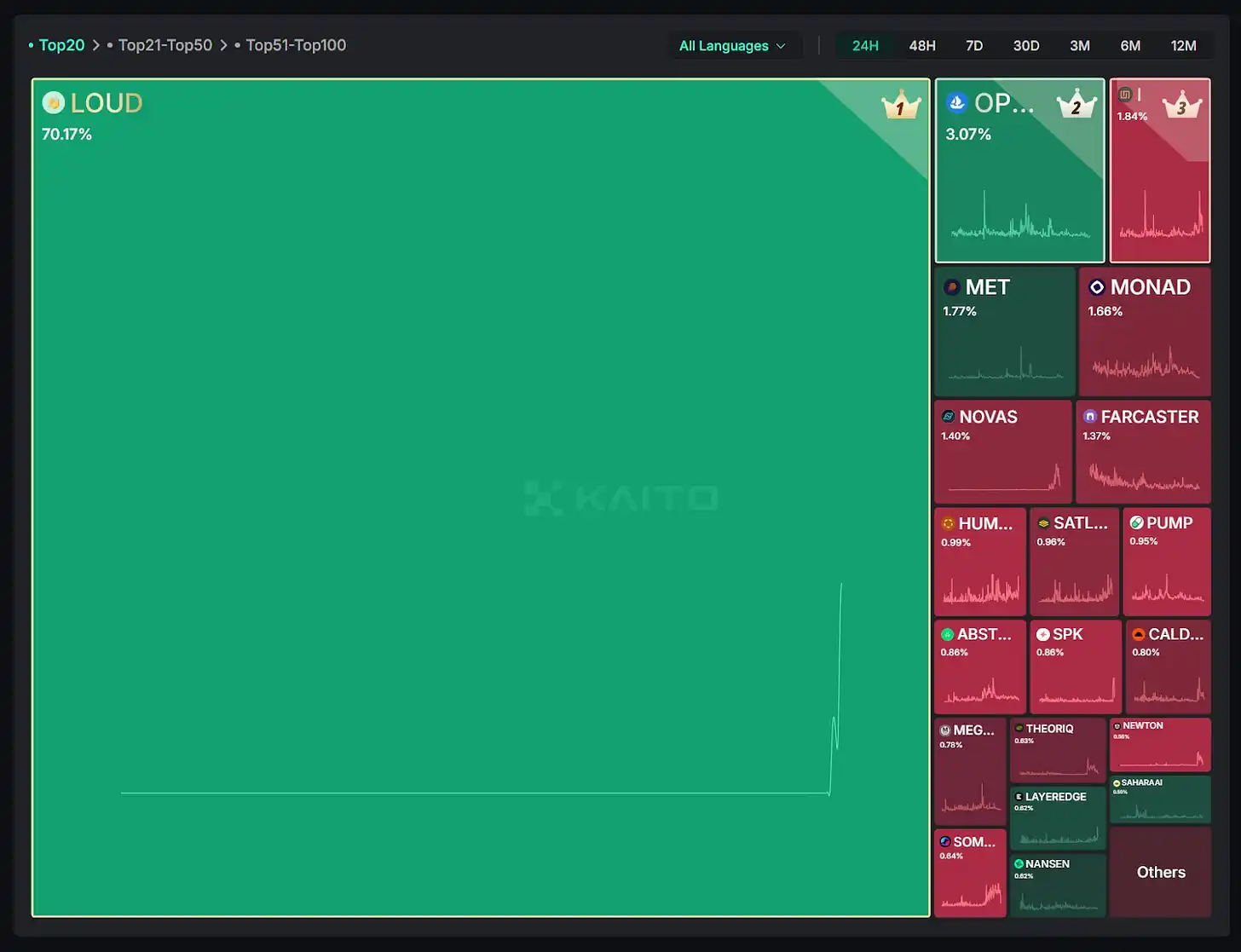Click the icon on the third-ranked tile

pyautogui.click(x=1125, y=95)
